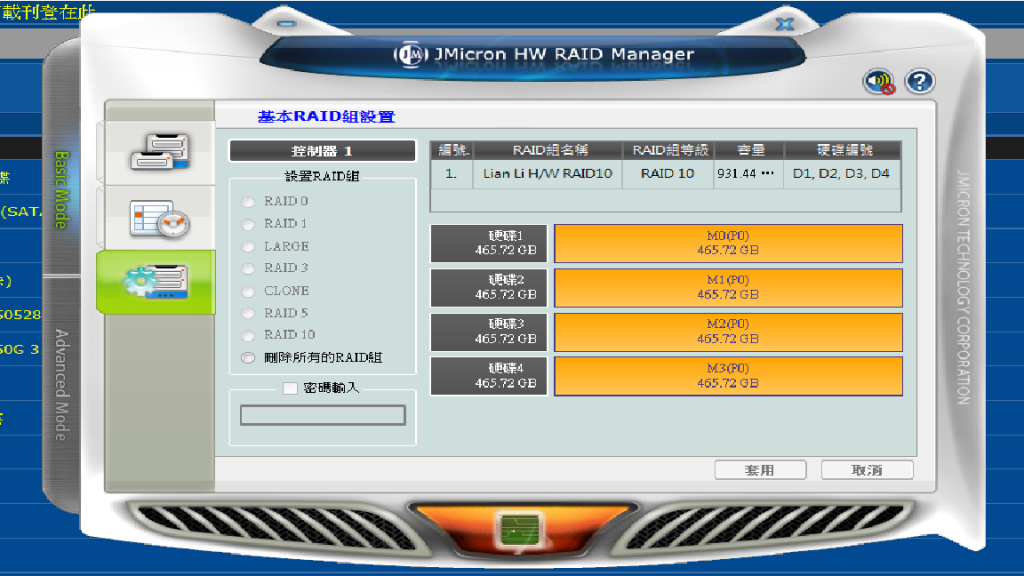Click the RAID組名稱 column header
The width and height of the screenshot is (1024, 576).
(547, 150)
